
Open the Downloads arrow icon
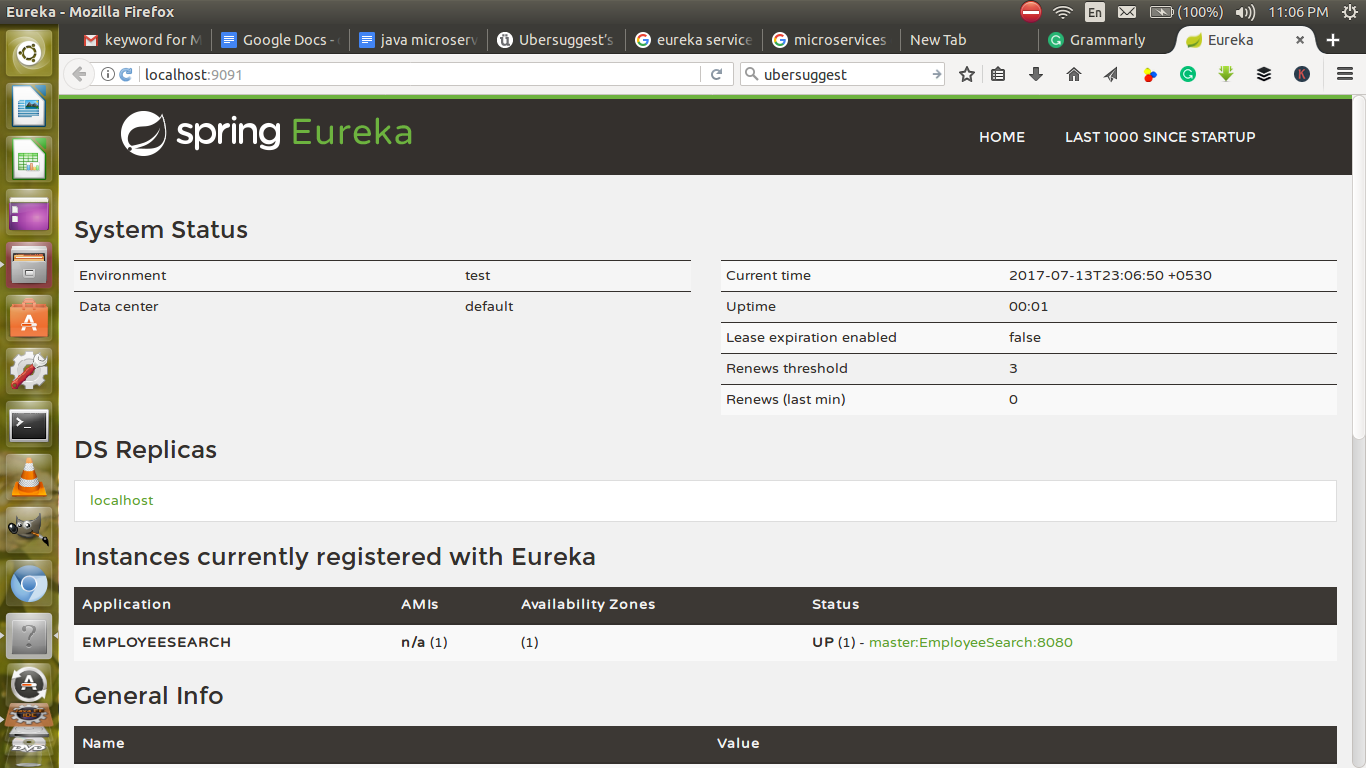1036,74
